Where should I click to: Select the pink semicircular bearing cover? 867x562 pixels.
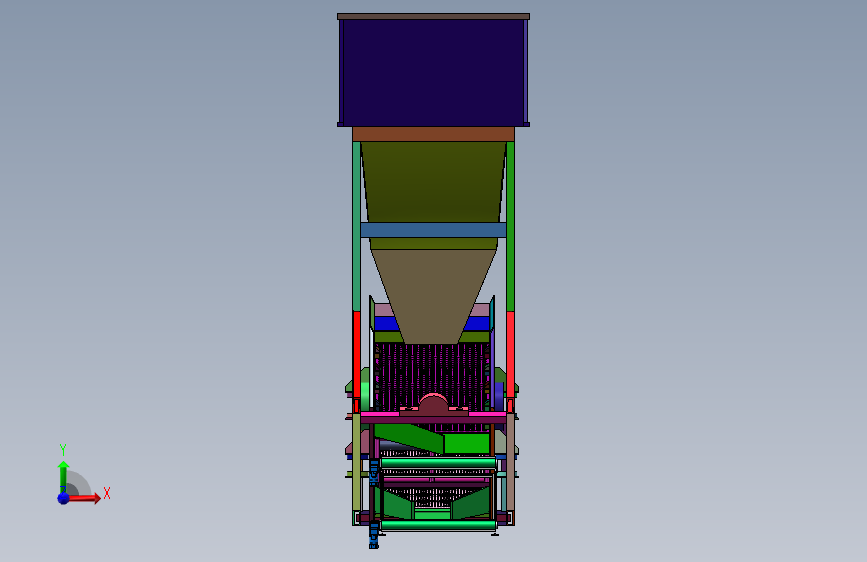[x=434, y=403]
